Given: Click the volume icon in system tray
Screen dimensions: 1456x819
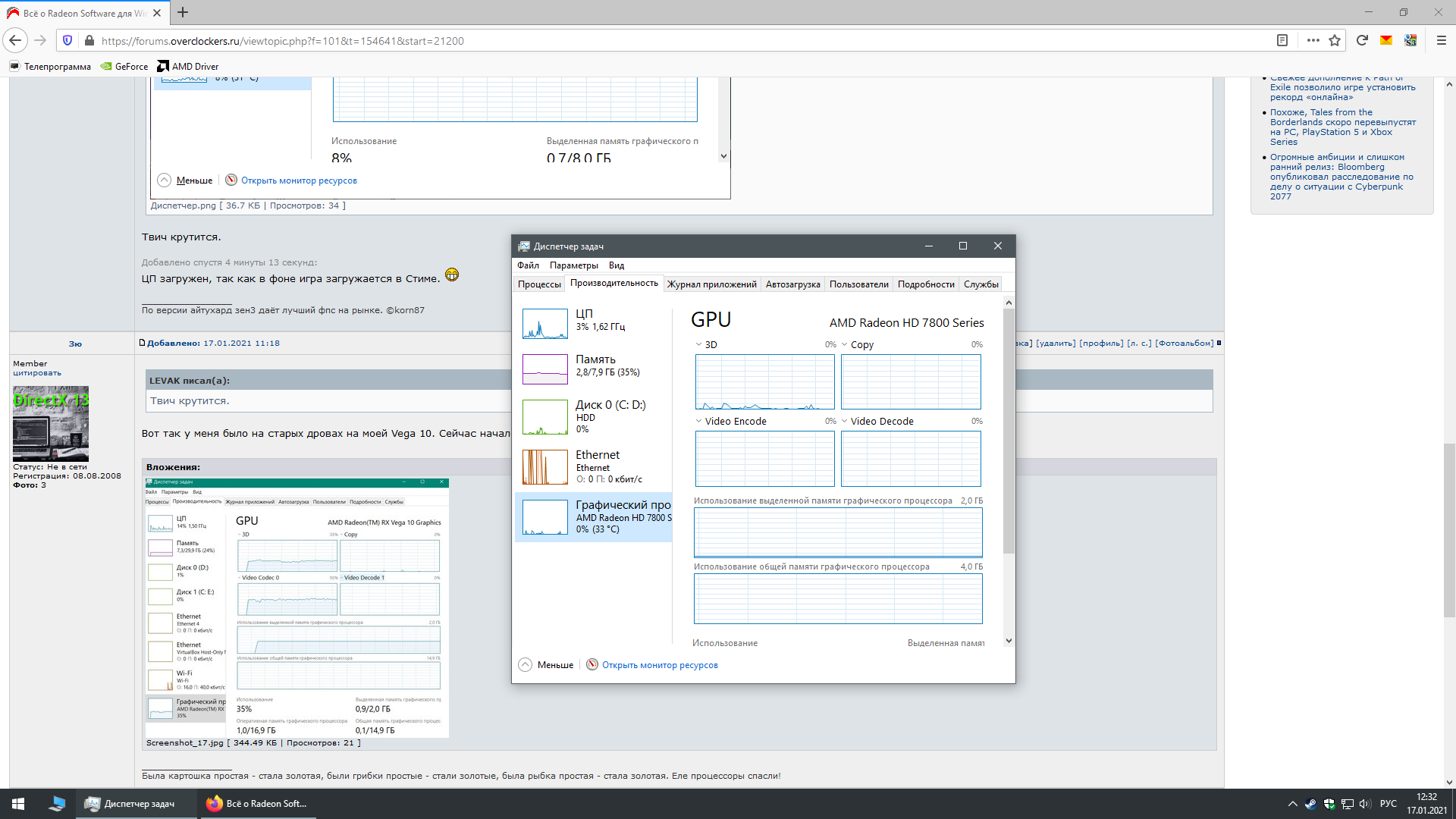Looking at the screenshot, I should point(1365,804).
